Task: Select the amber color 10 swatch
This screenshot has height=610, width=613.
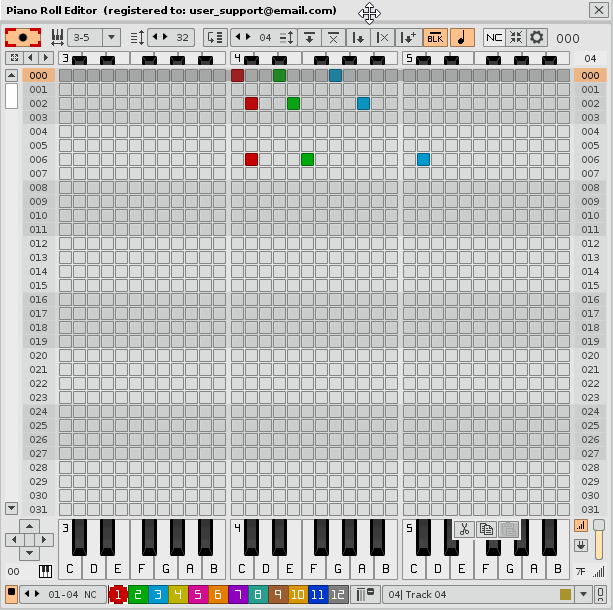Action: tap(298, 595)
